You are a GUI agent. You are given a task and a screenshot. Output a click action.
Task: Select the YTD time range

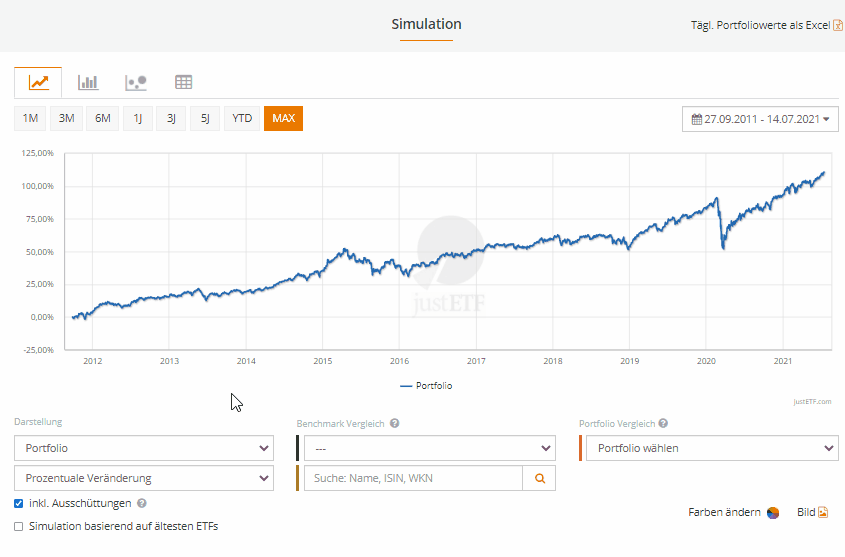click(x=242, y=119)
